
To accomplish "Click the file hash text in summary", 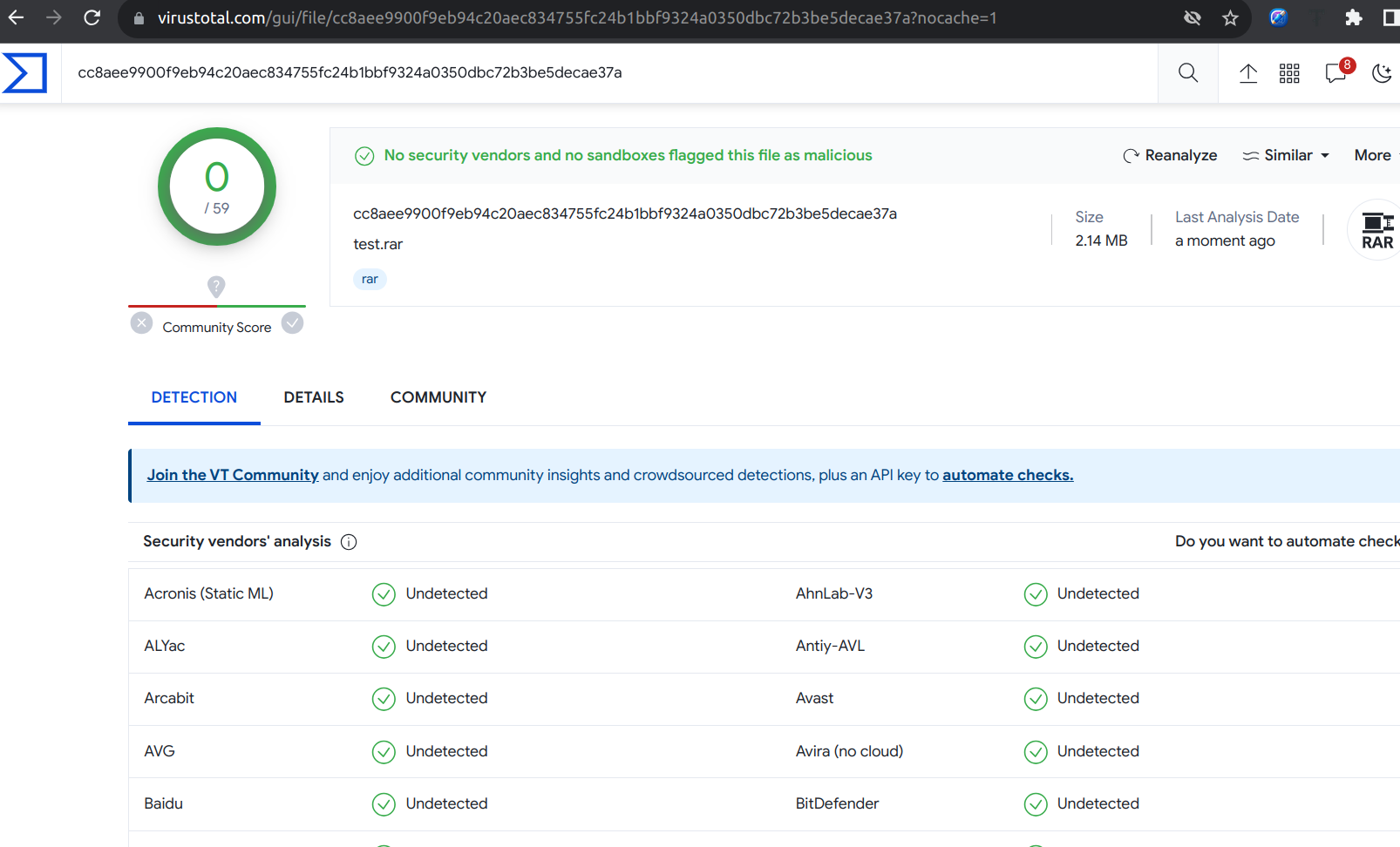I will (625, 213).
